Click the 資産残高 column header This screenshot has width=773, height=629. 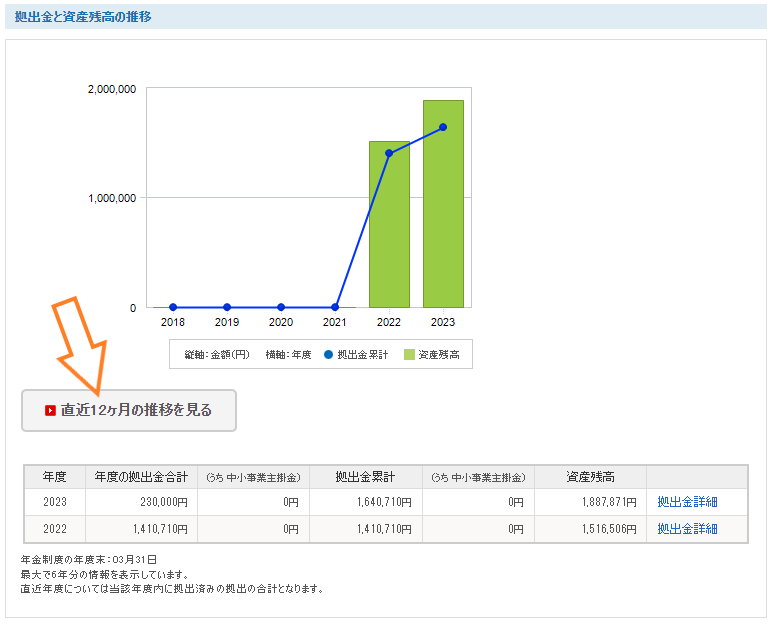click(x=591, y=477)
